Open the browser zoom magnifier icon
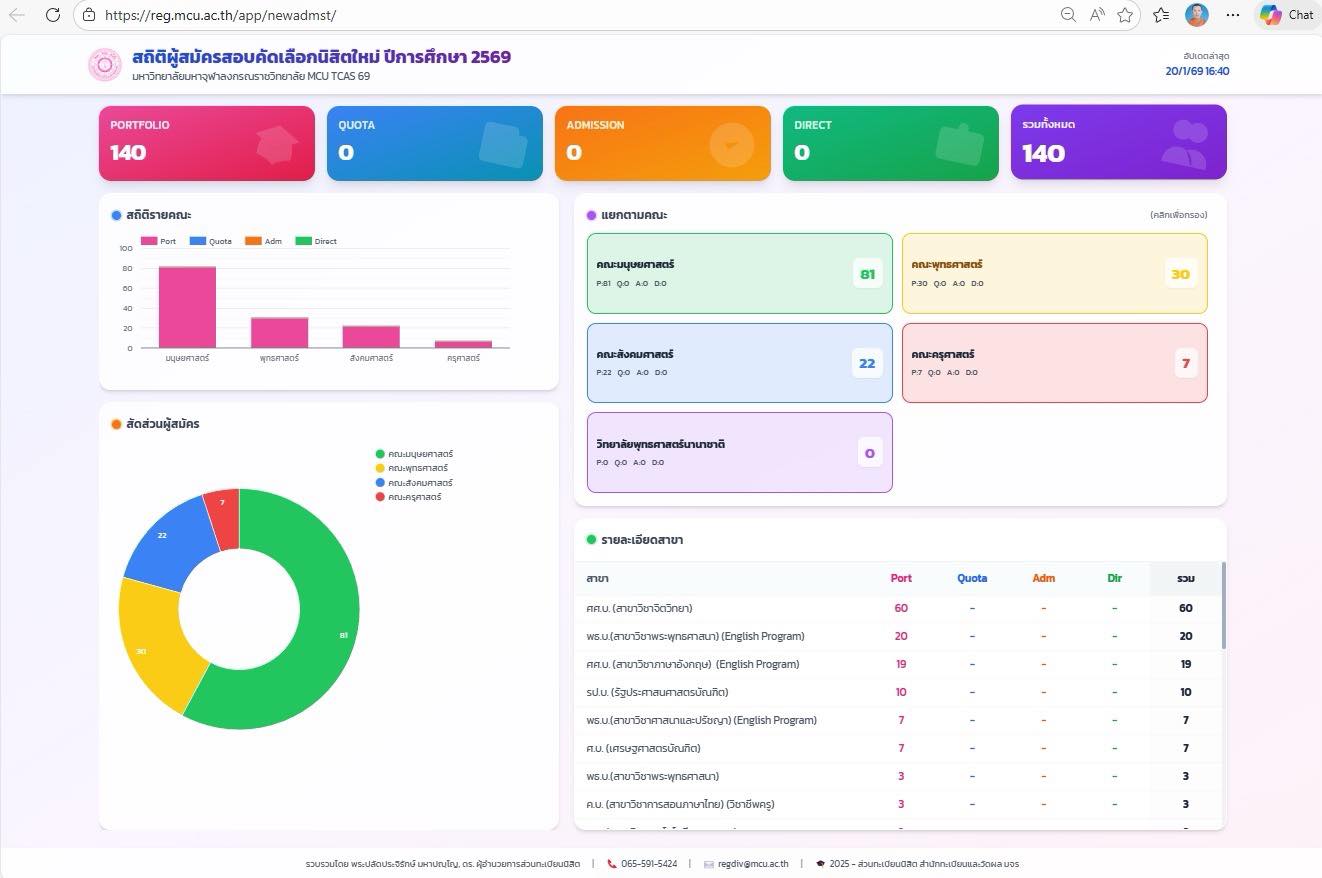The image size is (1322, 878). [x=1068, y=15]
